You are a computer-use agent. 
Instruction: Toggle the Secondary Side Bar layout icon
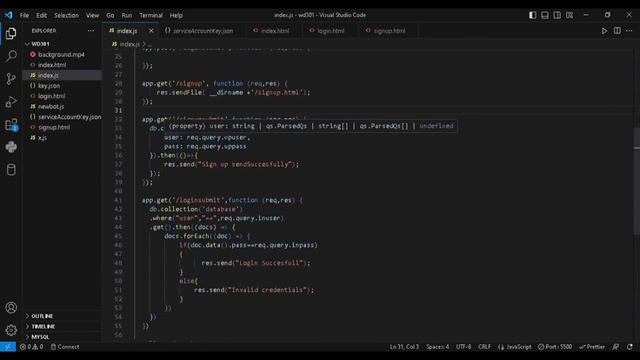[557, 15]
